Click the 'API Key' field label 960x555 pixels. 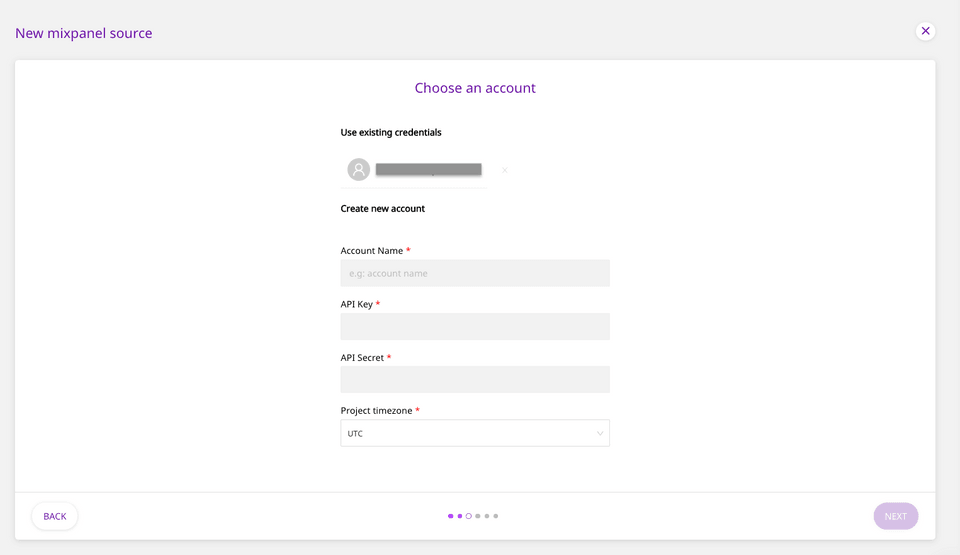click(x=356, y=304)
